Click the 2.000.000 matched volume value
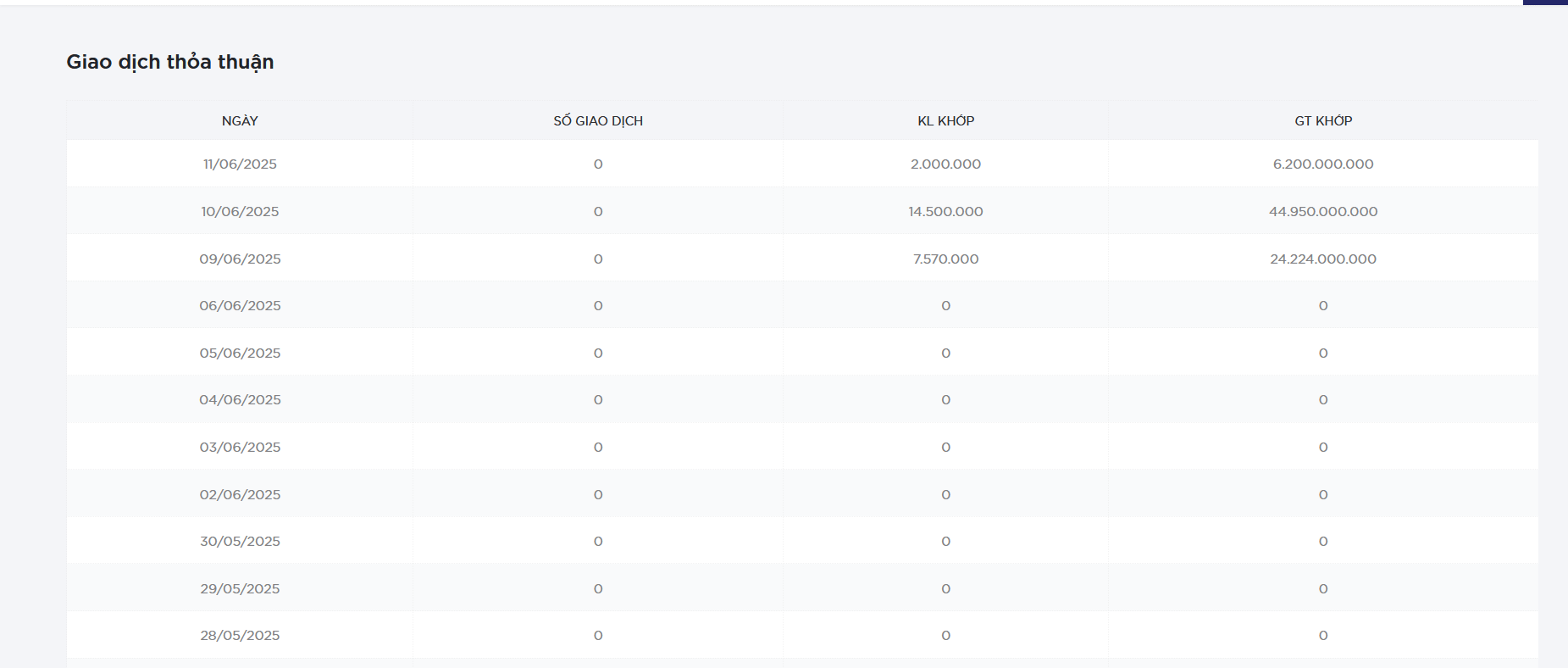This screenshot has height=668, width=1568. (945, 164)
